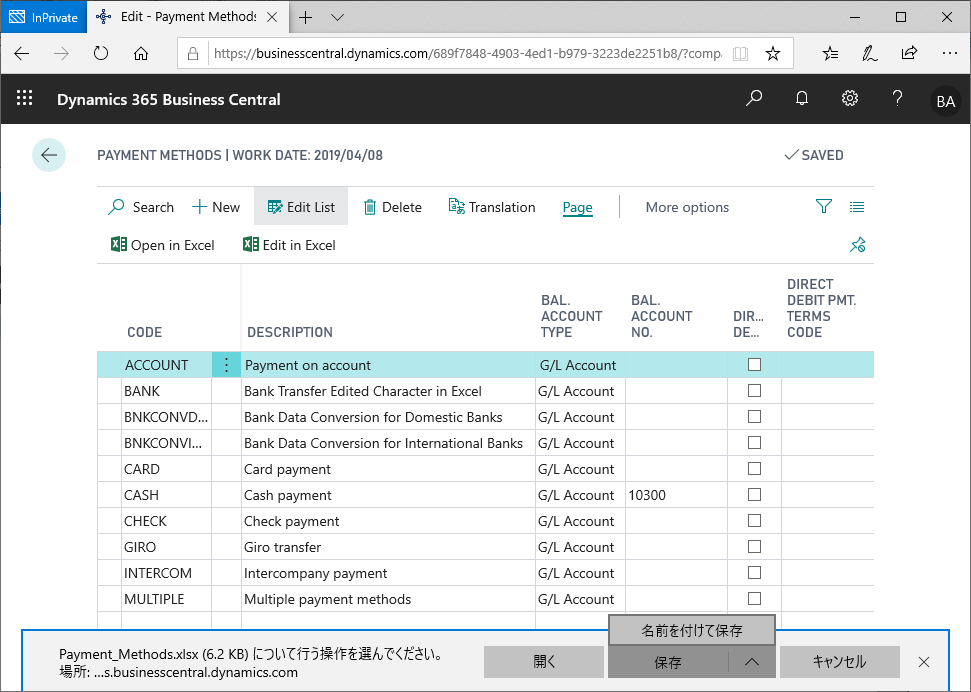971x692 pixels.
Task: Toggle Direct Debit checkbox for CASH row
Action: point(754,495)
